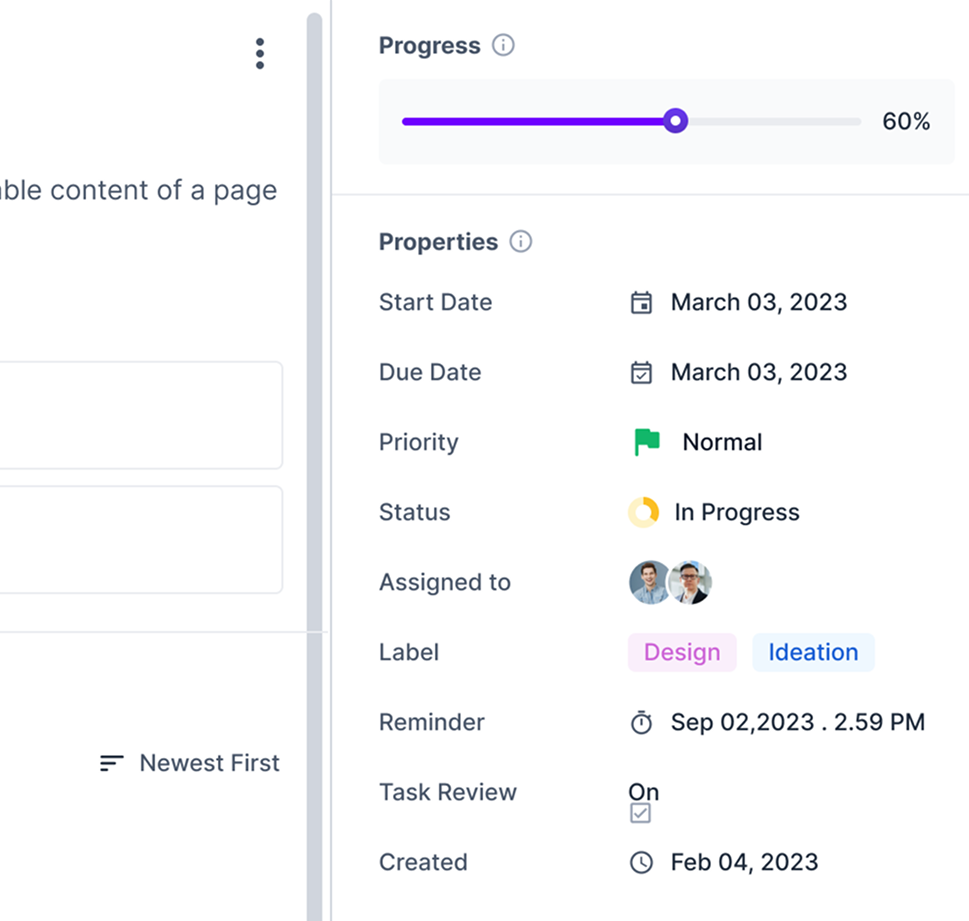
Task: Select the Ideation label tag
Action: (813, 653)
